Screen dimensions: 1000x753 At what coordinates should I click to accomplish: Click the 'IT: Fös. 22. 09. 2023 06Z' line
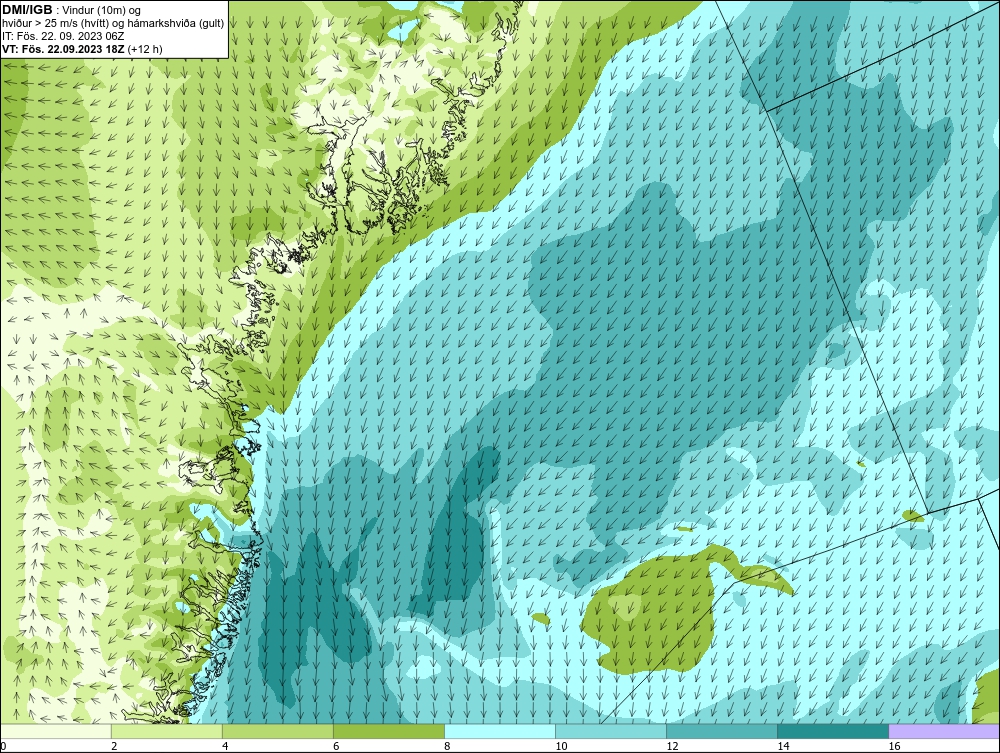[63, 36]
